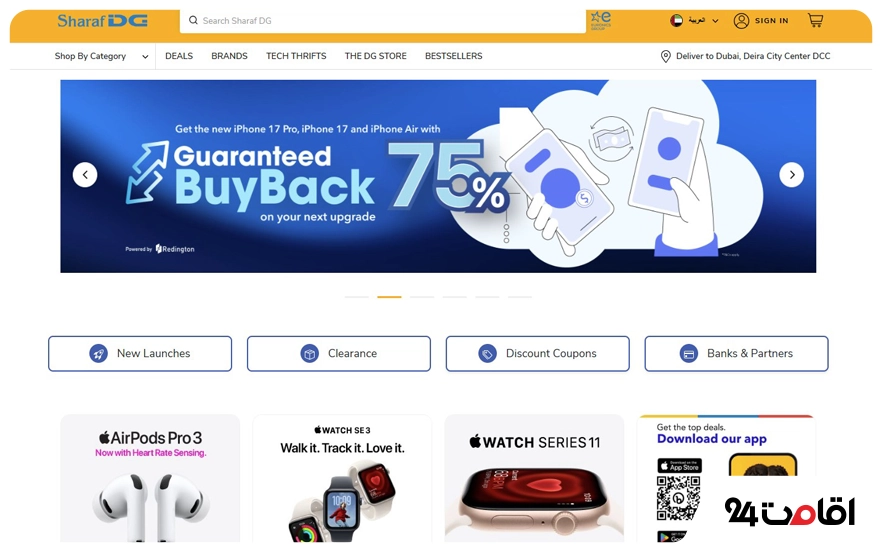Select the first carousel indicator bar
Screen dimensions: 882x552
click(x=357, y=297)
